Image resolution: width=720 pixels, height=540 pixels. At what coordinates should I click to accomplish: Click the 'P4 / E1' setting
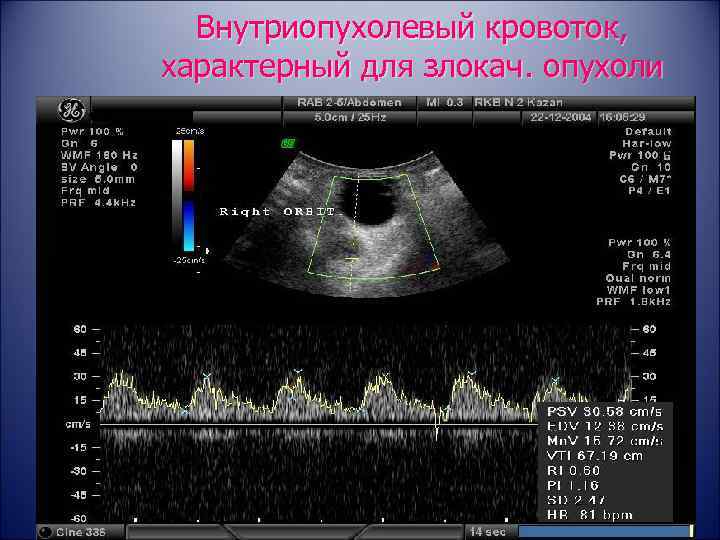[x=649, y=191]
